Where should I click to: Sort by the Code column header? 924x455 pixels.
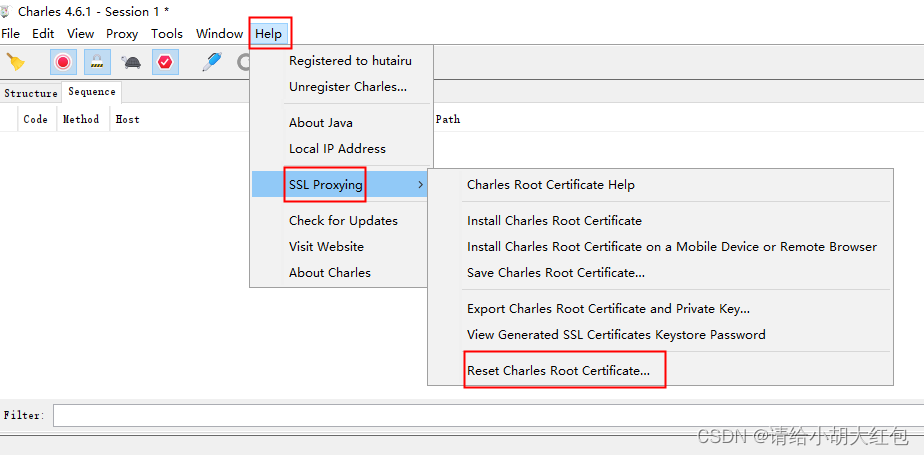pyautogui.click(x=35, y=119)
